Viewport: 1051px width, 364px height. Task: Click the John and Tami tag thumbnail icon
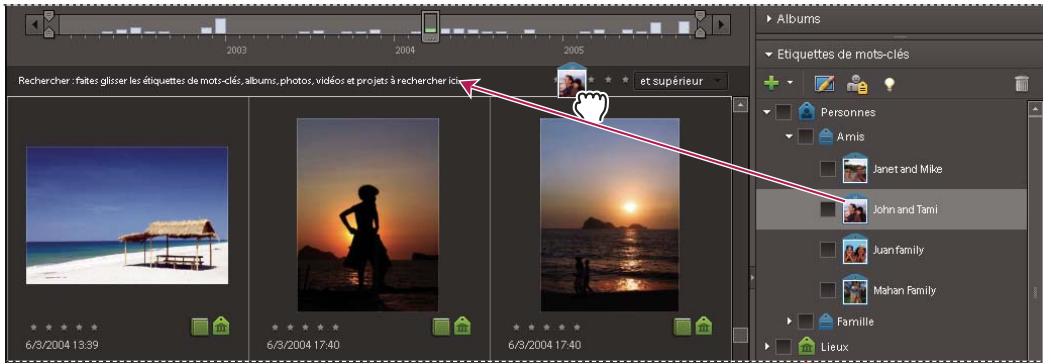[855, 208]
